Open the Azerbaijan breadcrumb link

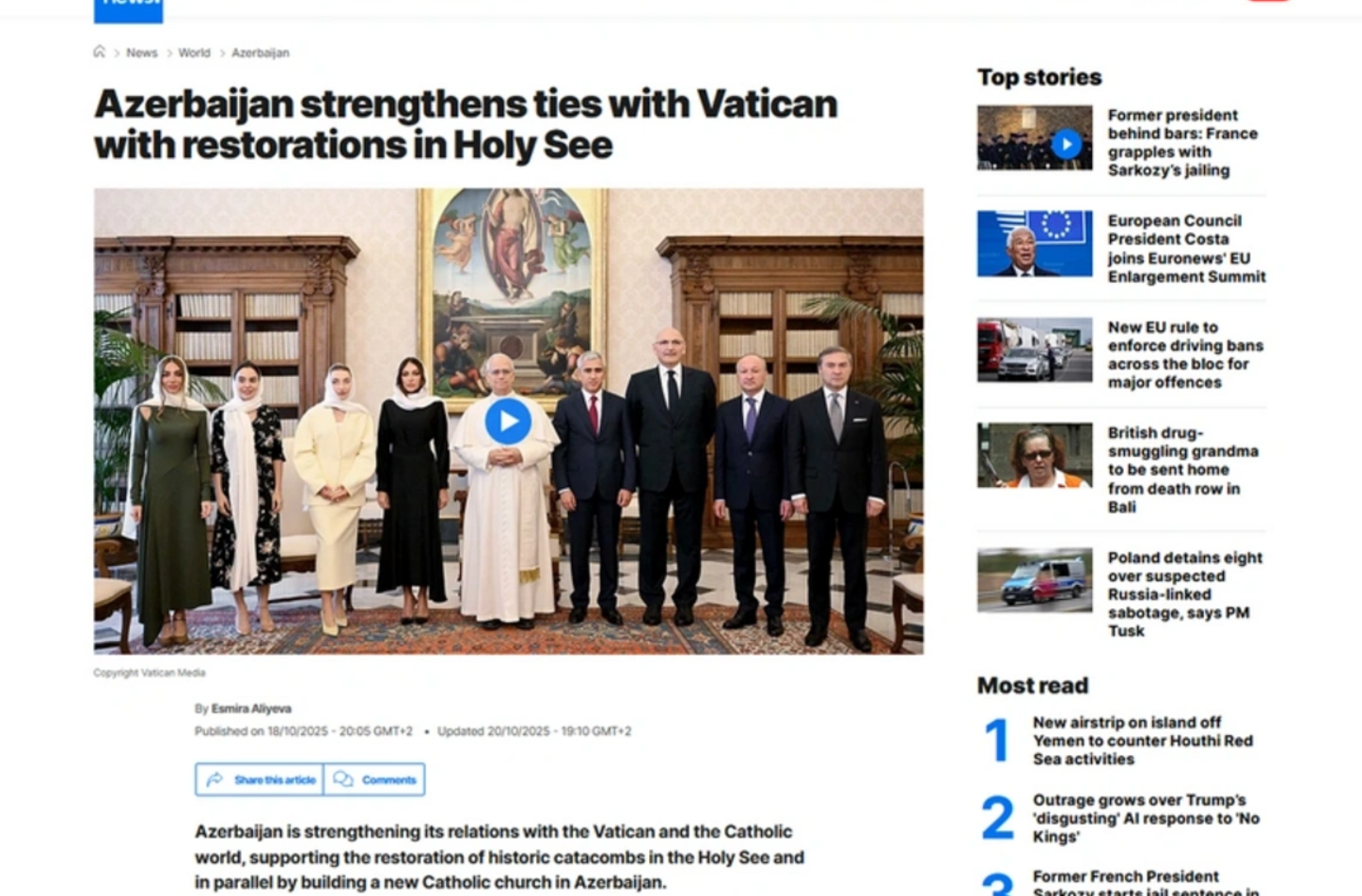tap(261, 53)
